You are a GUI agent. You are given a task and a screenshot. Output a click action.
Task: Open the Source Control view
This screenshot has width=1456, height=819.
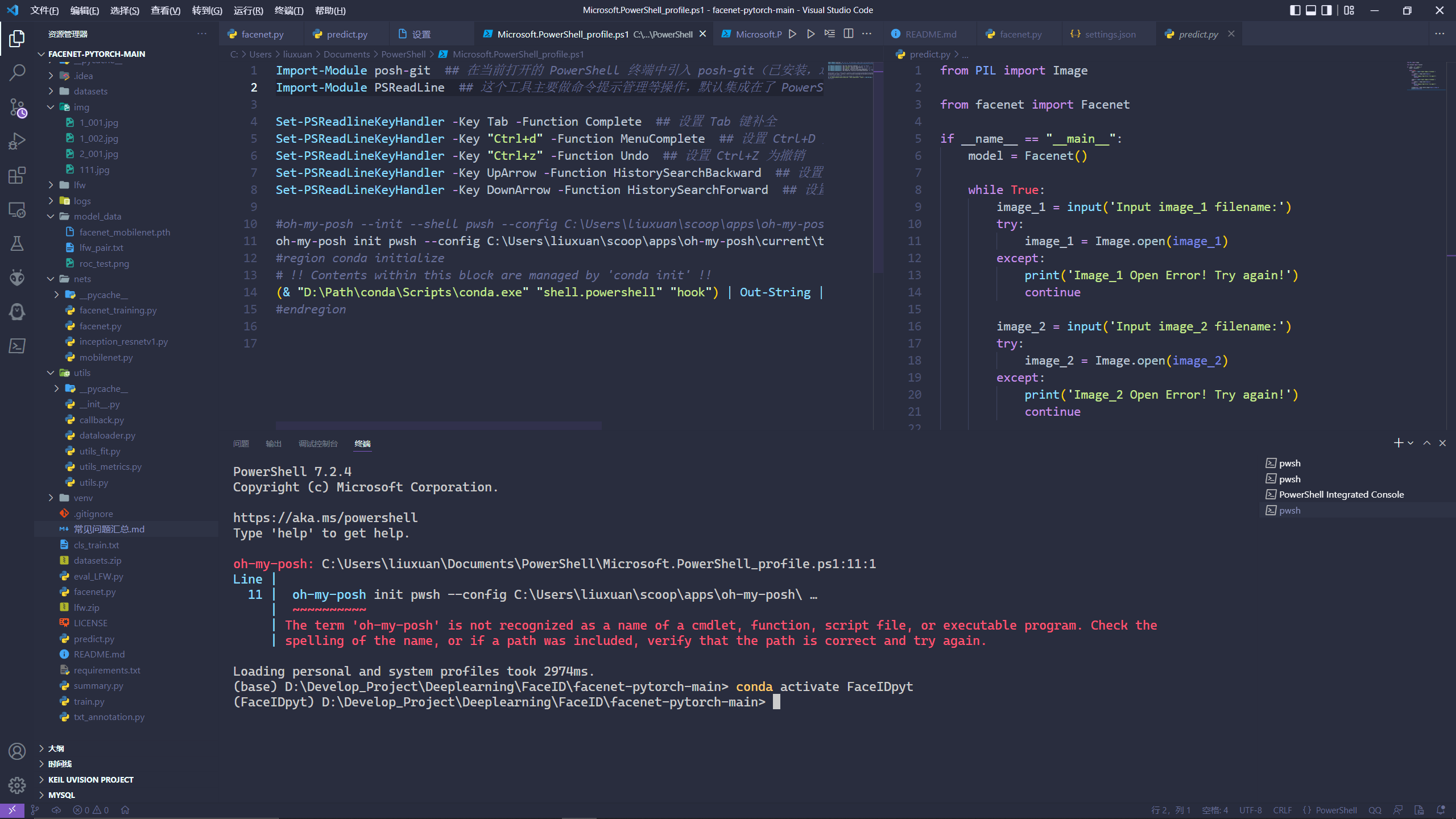[16, 107]
